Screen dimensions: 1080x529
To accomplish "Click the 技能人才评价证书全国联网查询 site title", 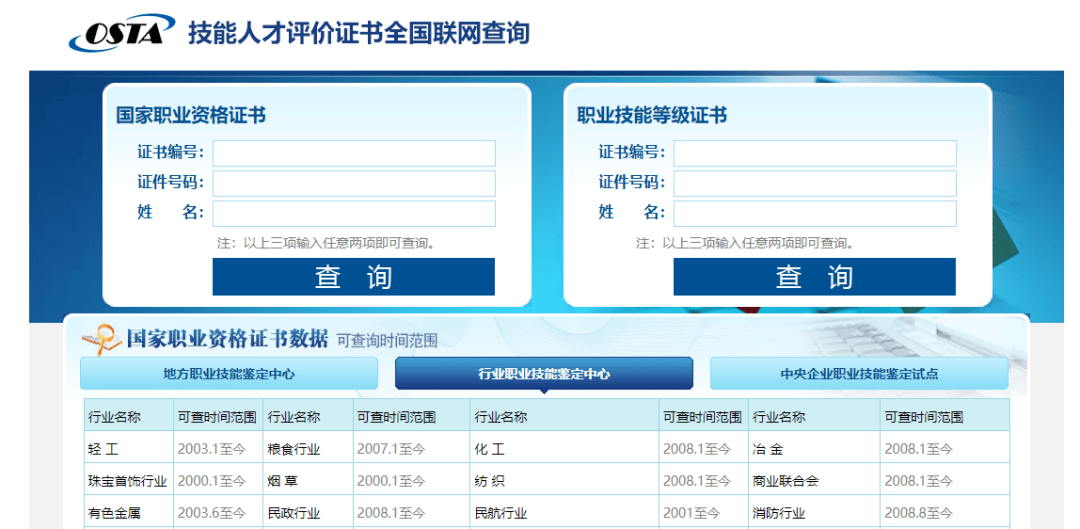I will (359, 33).
